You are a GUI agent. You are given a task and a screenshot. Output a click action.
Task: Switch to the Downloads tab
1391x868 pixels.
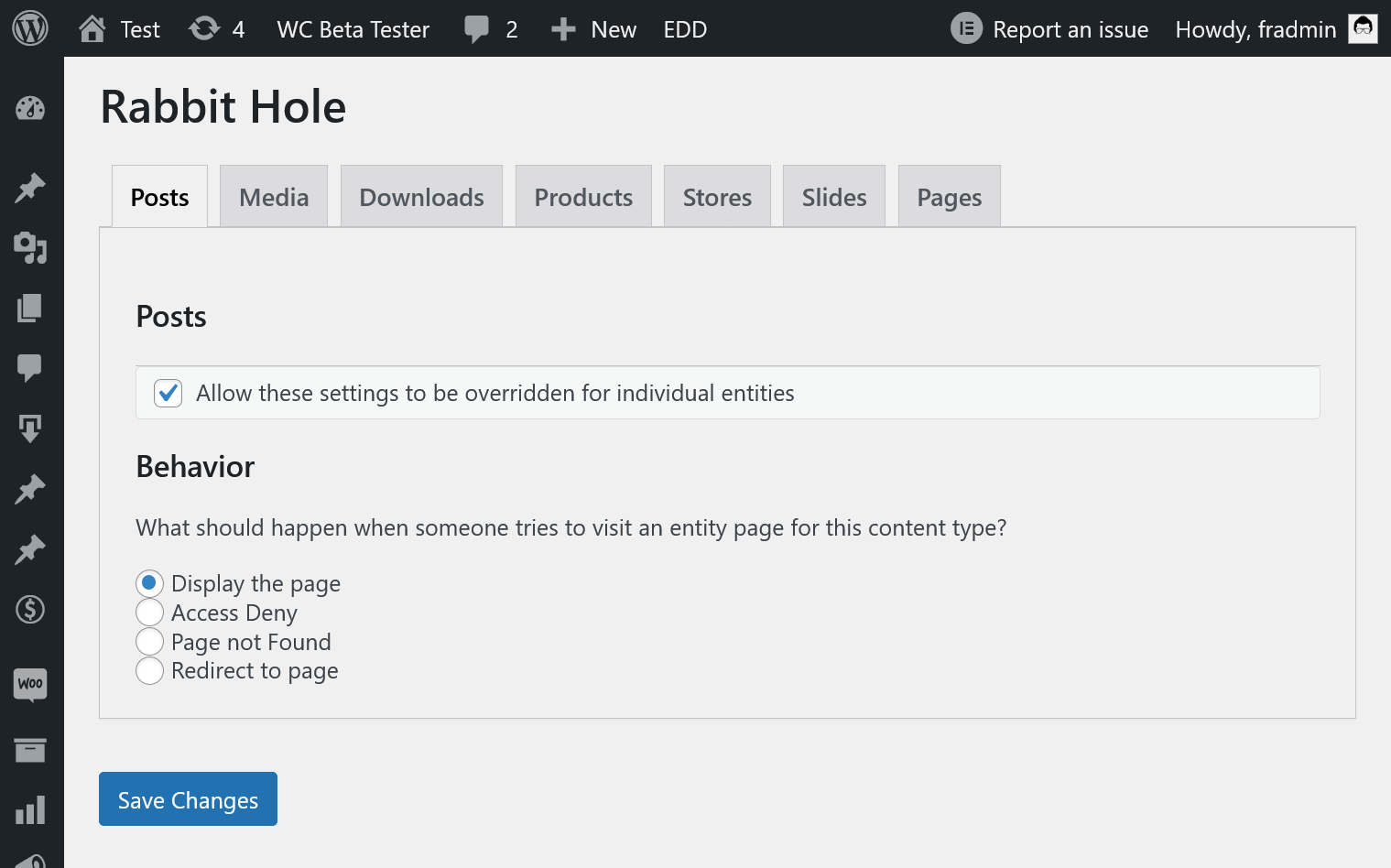(421, 197)
